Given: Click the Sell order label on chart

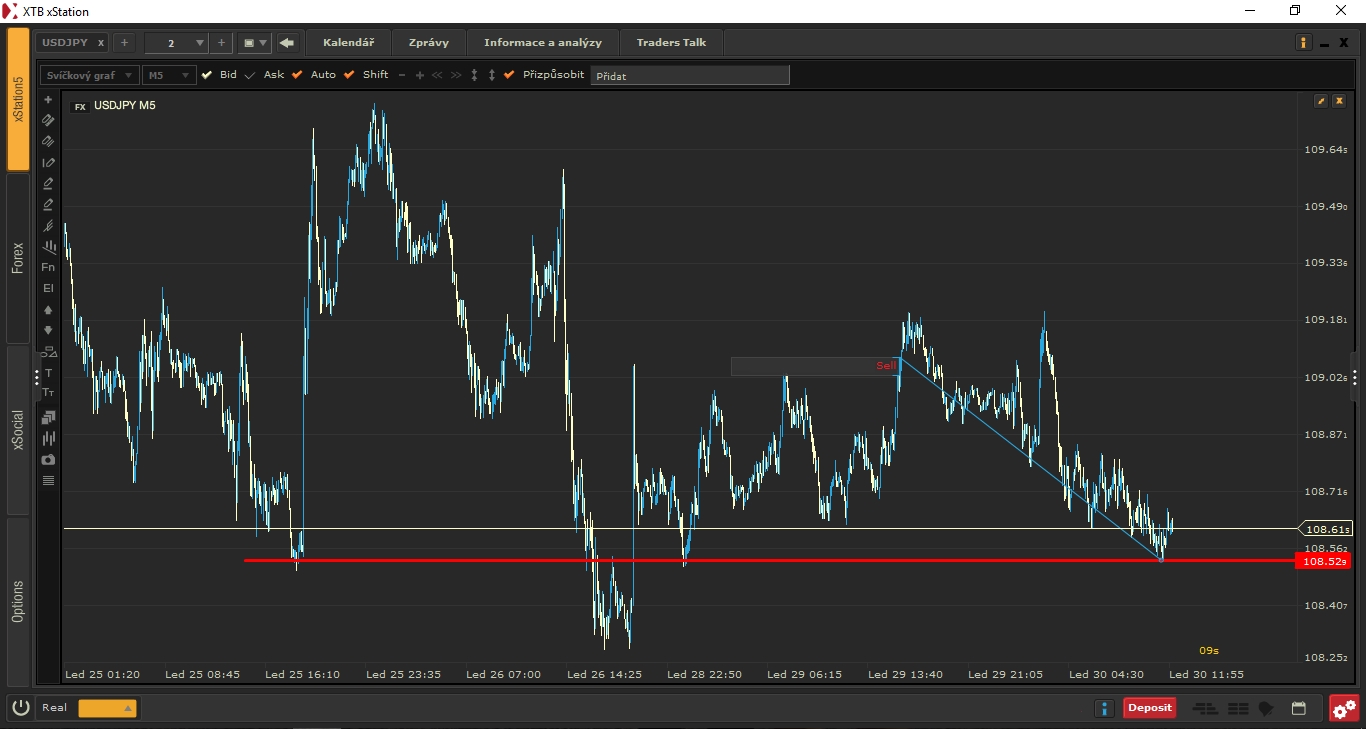Looking at the screenshot, I should (x=886, y=366).
